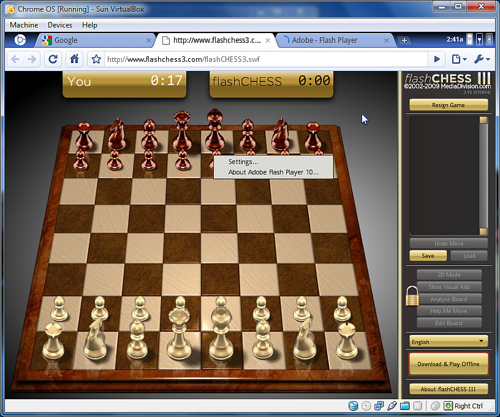
Task: Open About flashCHESS III
Action: (448, 389)
